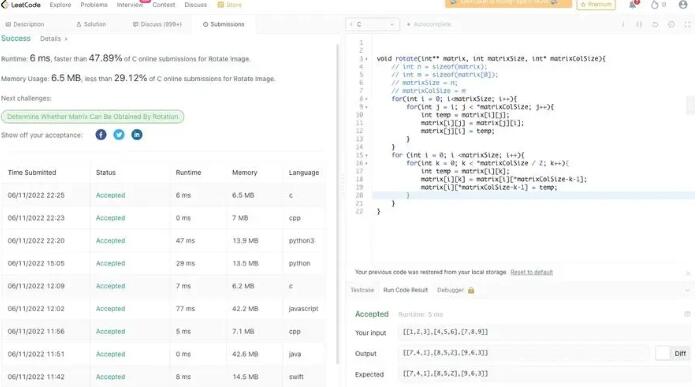
Task: Click the highlighted line 20 in editor
Action: coord(533,195)
